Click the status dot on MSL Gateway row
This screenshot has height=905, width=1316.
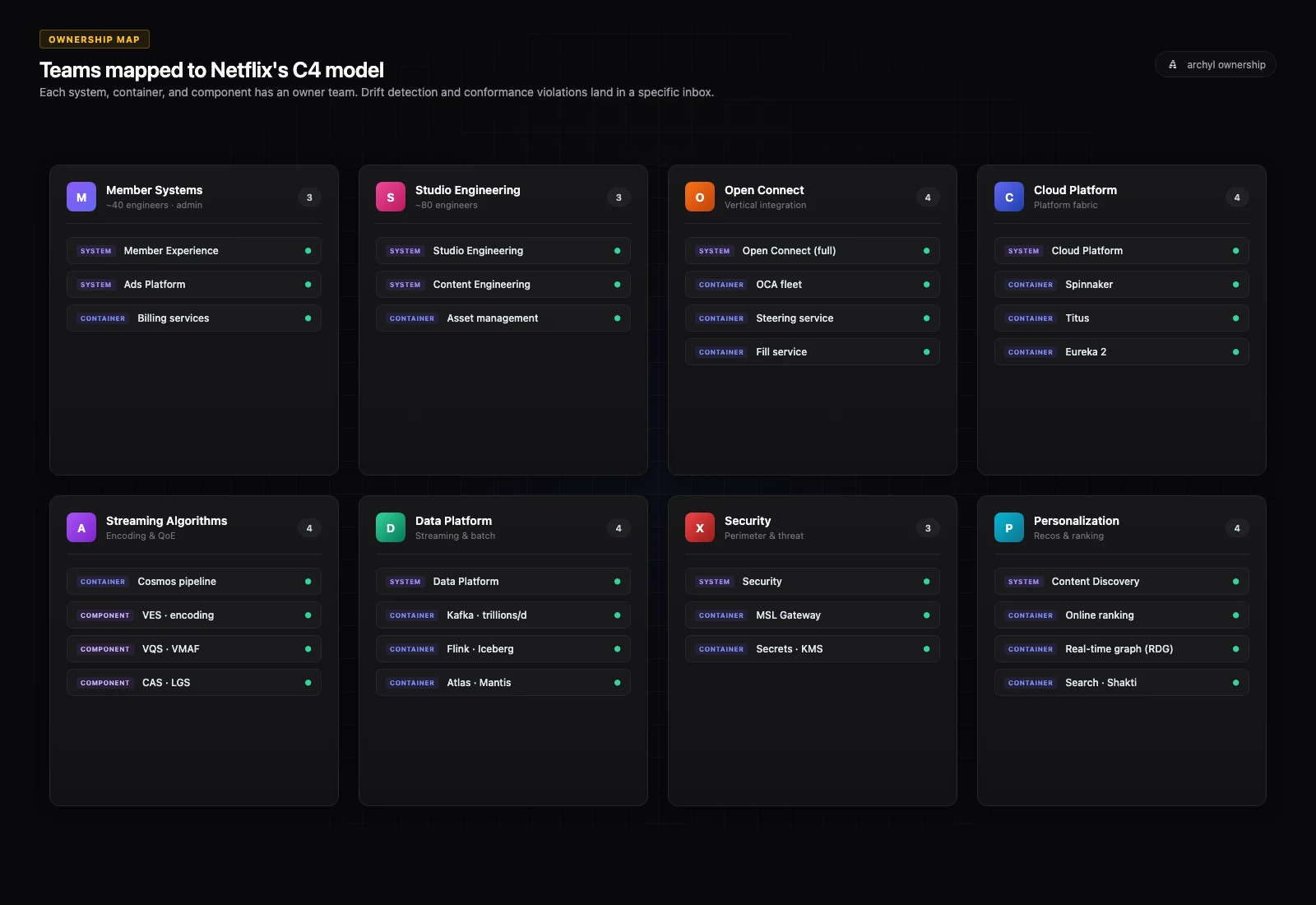tap(926, 615)
